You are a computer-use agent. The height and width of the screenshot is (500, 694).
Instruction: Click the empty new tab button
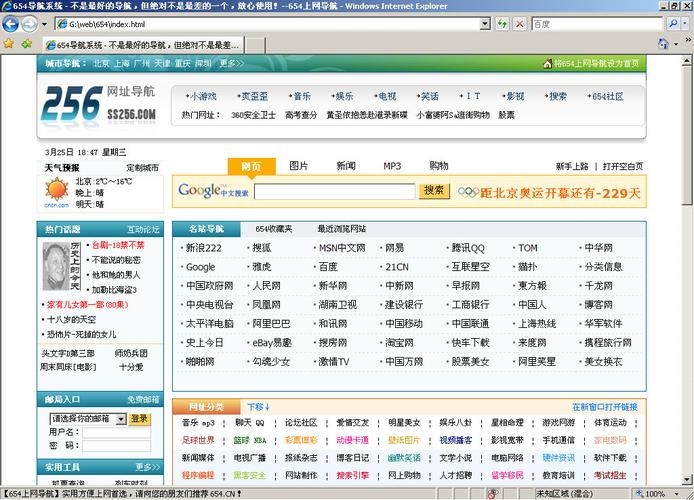click(255, 45)
